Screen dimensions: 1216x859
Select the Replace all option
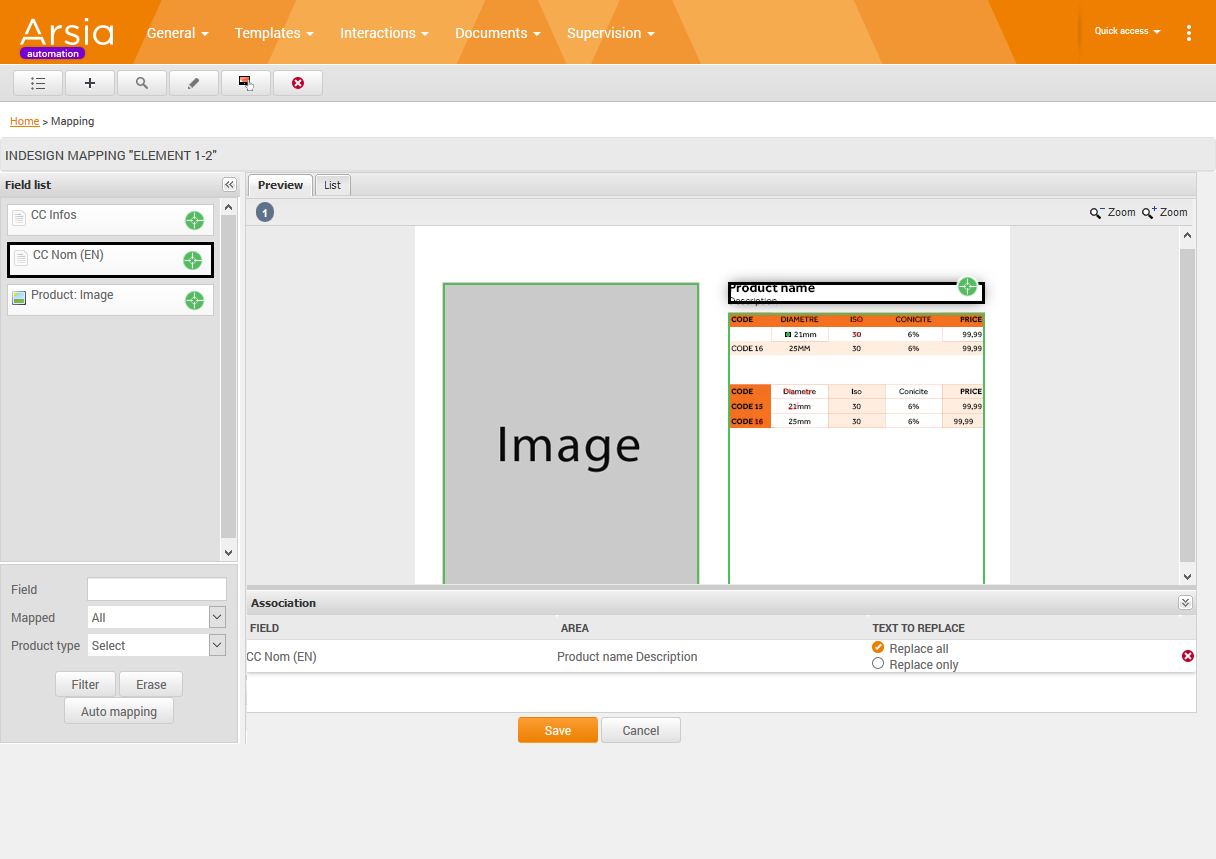(x=878, y=648)
